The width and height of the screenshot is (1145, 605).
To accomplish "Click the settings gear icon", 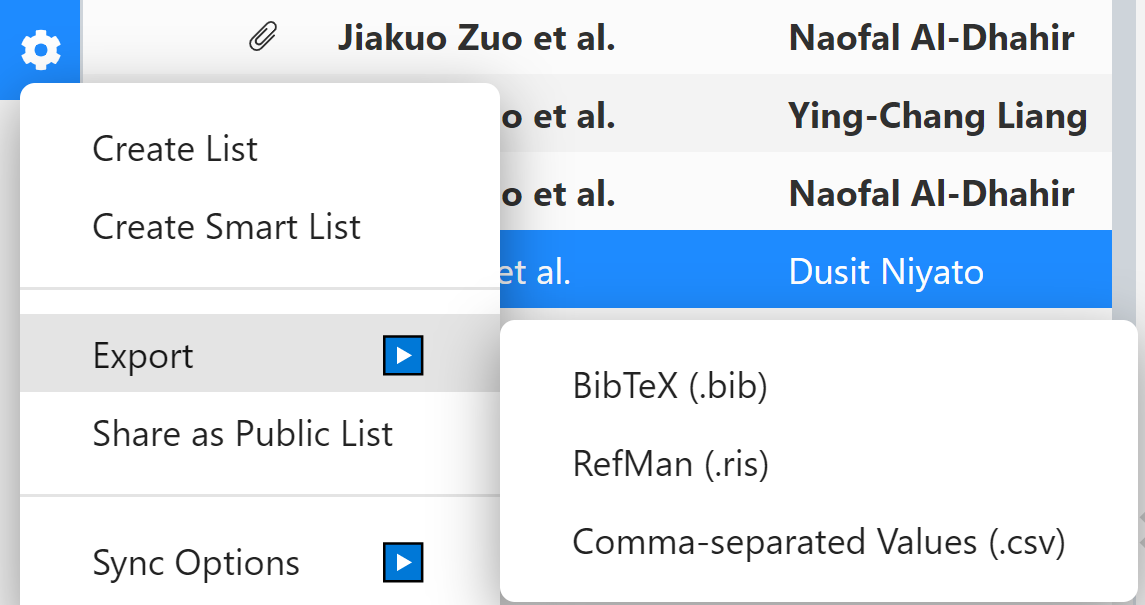I will 41,49.
